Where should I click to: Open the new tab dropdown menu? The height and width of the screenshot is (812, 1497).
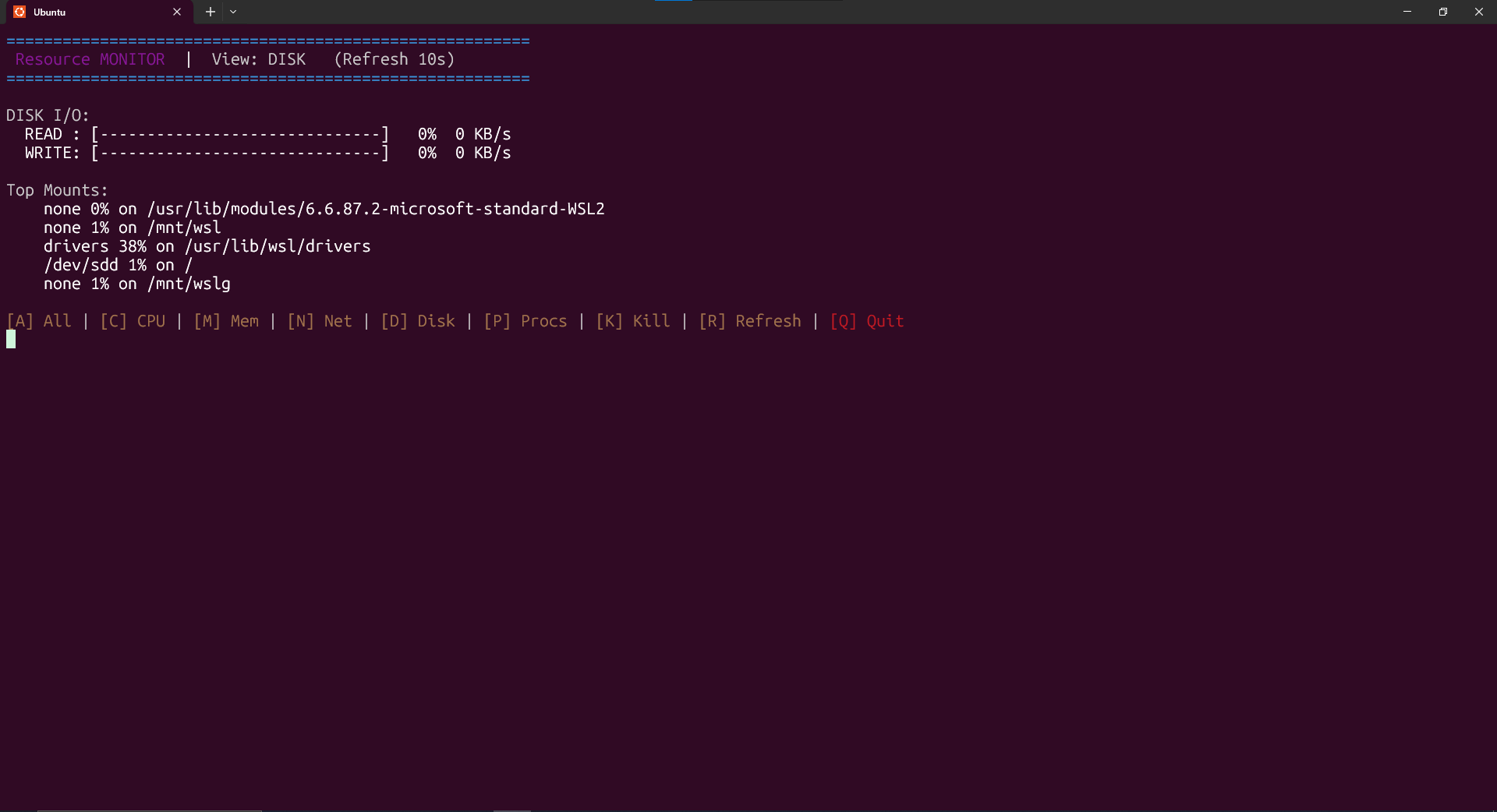233,12
